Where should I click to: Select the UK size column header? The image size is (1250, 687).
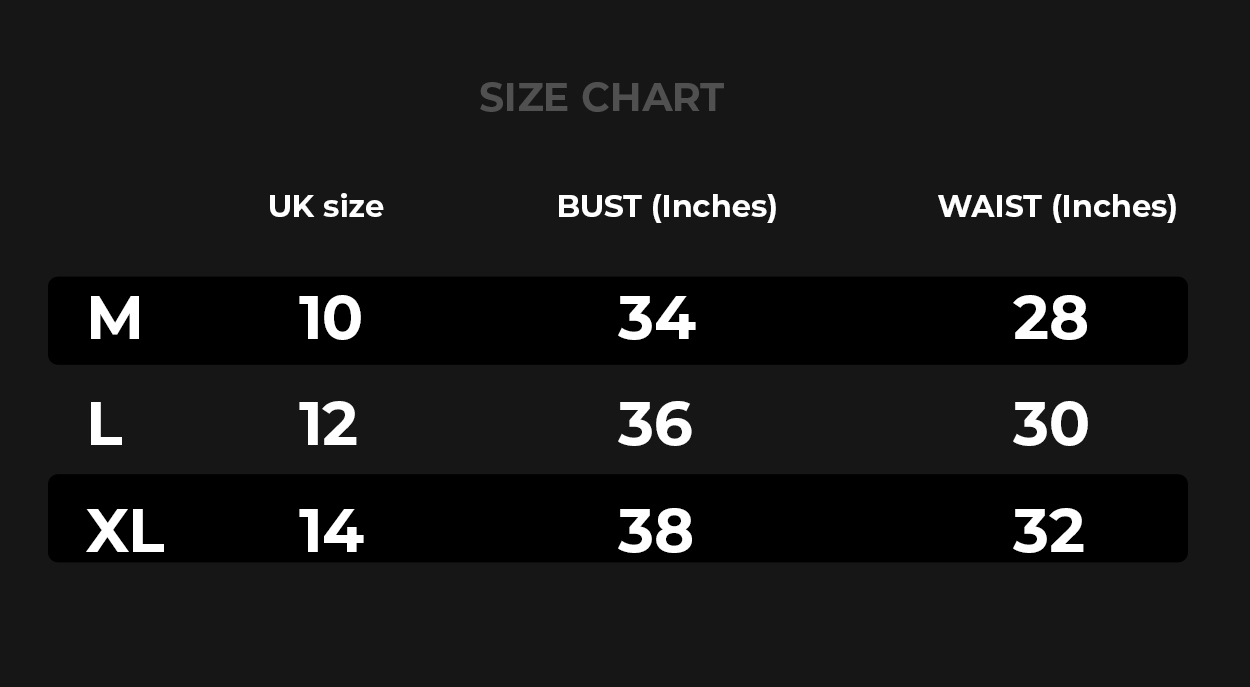(x=326, y=206)
